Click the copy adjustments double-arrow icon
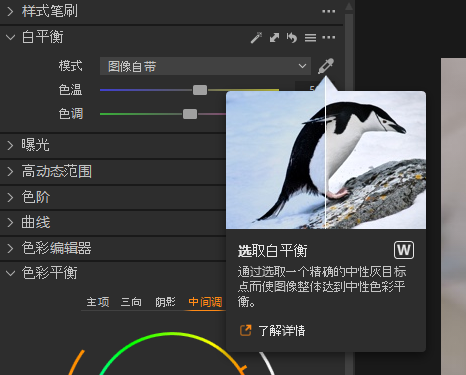Viewport: 466px width, 375px height. pyautogui.click(x=274, y=38)
